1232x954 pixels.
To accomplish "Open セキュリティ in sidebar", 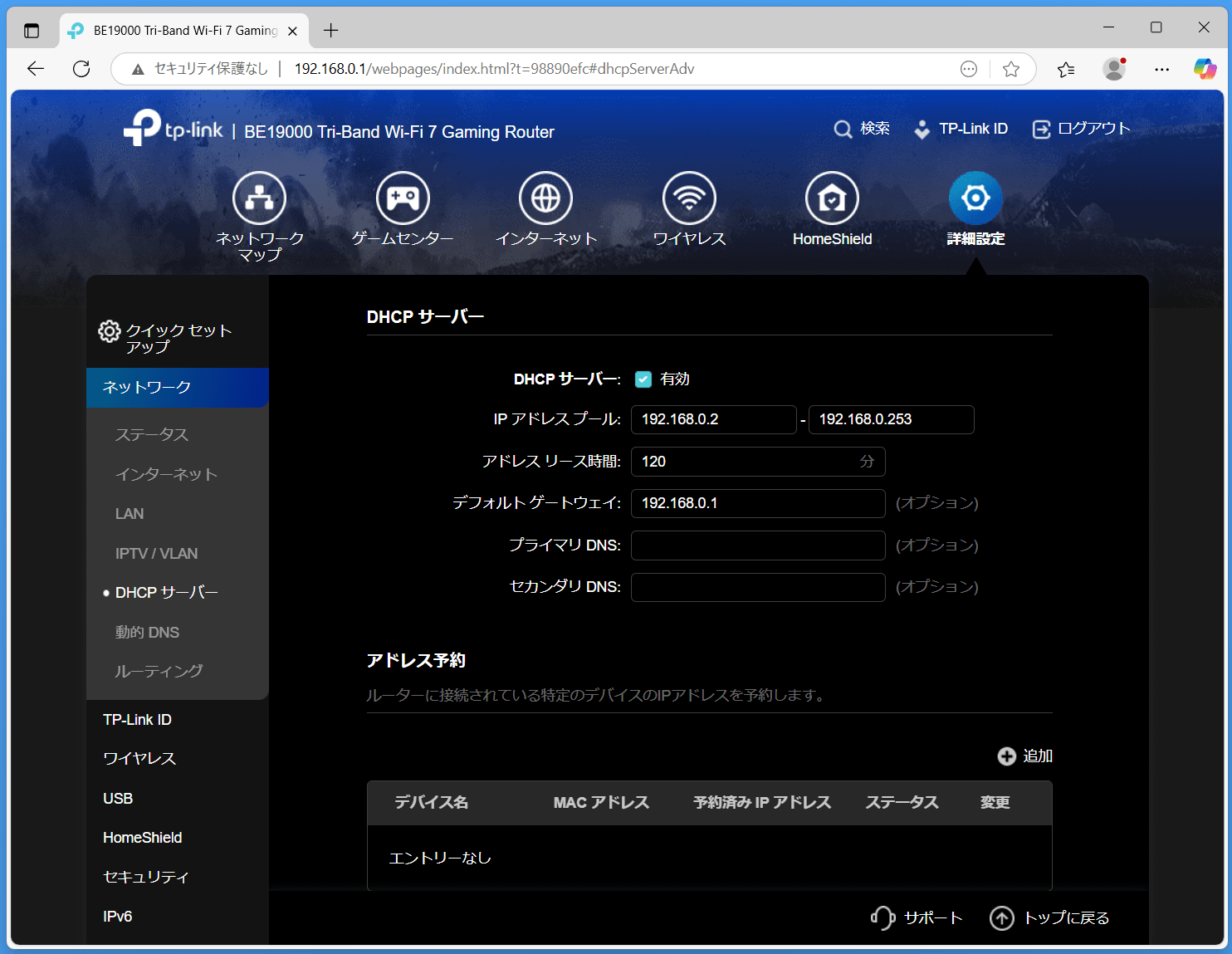I will pyautogui.click(x=145, y=877).
